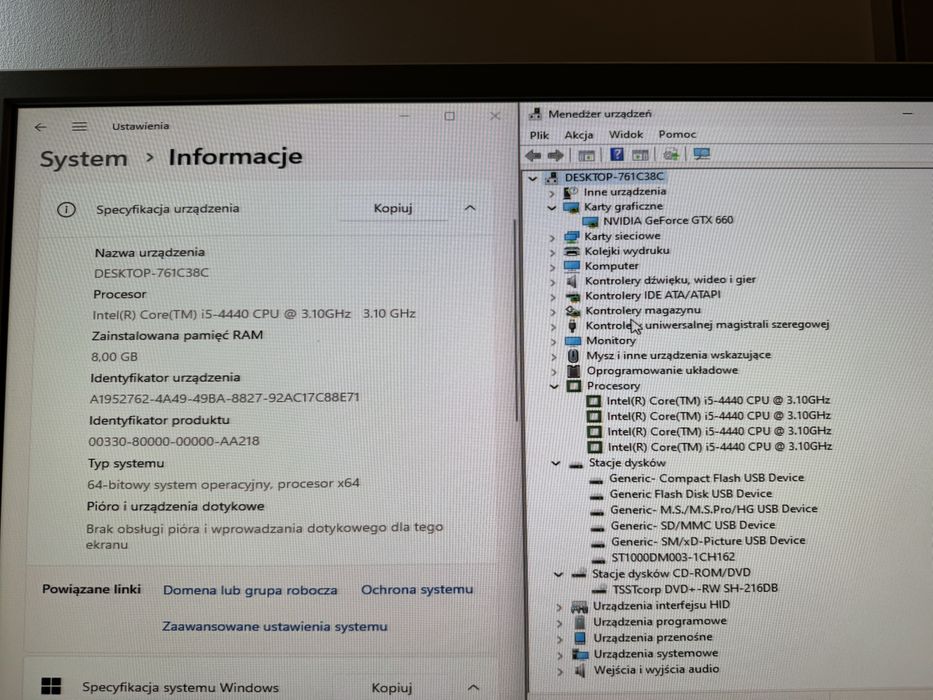Select Generic- M.S./M.S.Pro/HG USB Device
933x700 pixels.
714,510
